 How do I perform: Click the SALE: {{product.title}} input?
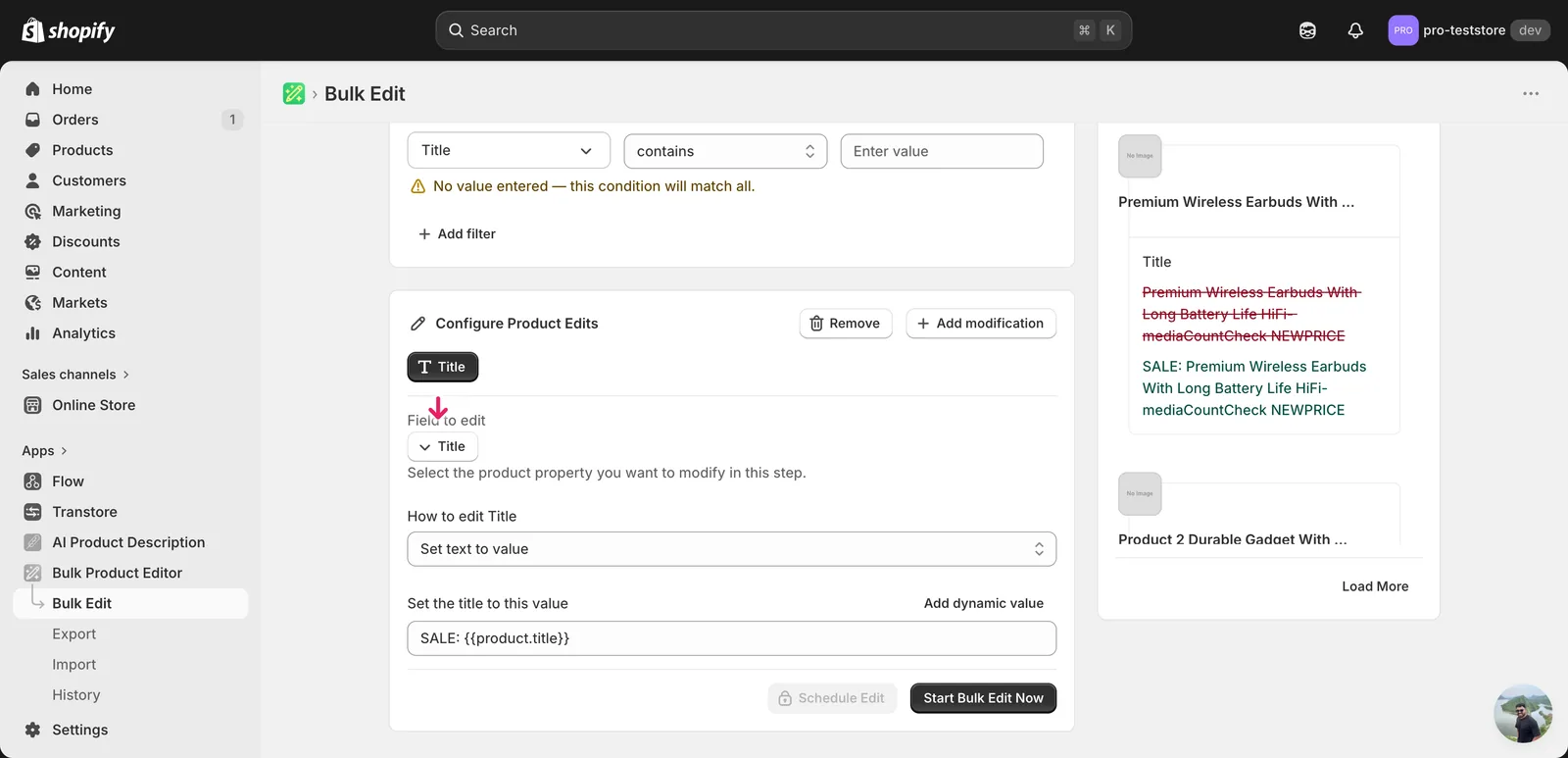click(732, 638)
